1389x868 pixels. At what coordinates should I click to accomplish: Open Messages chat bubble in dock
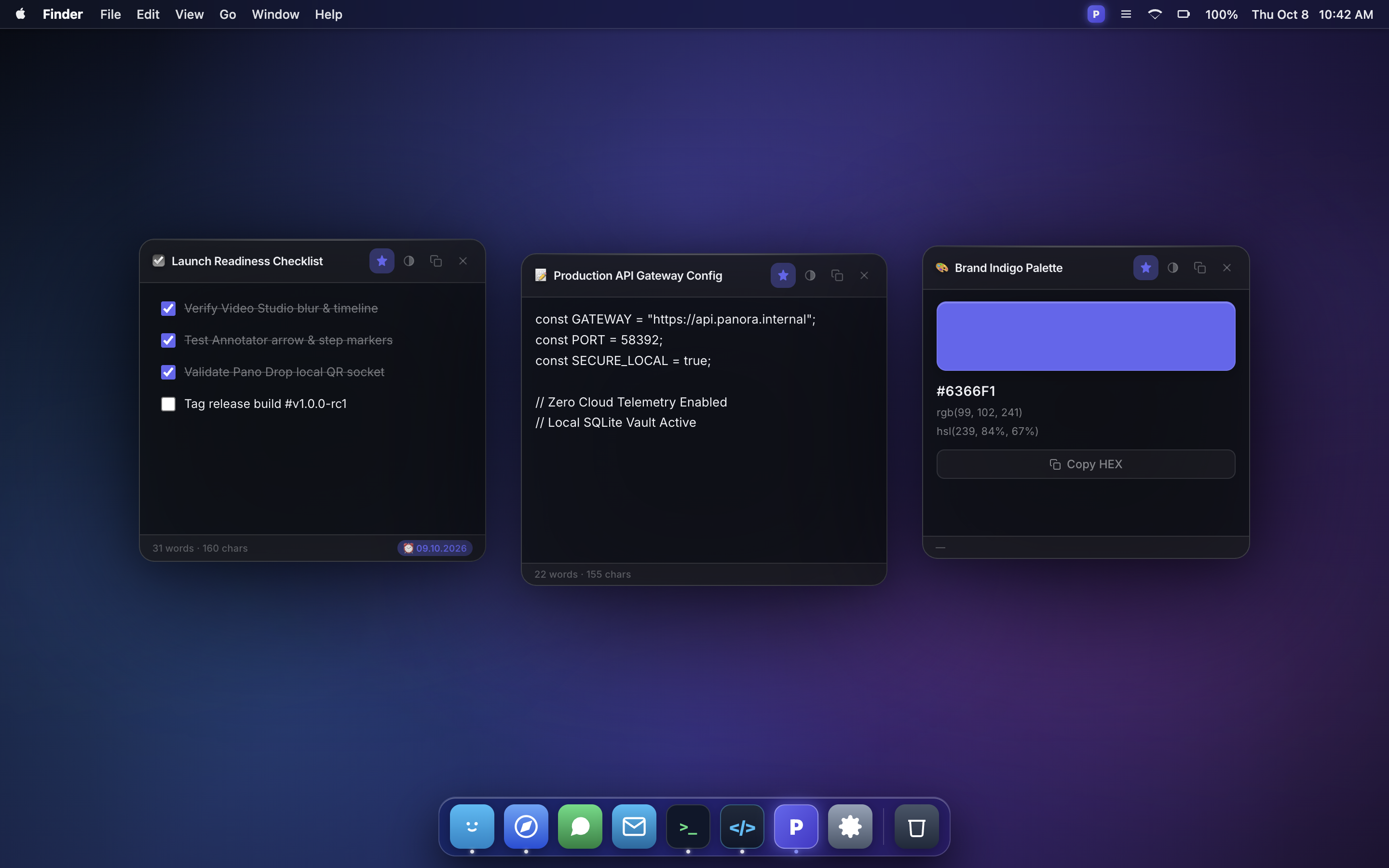(x=580, y=827)
